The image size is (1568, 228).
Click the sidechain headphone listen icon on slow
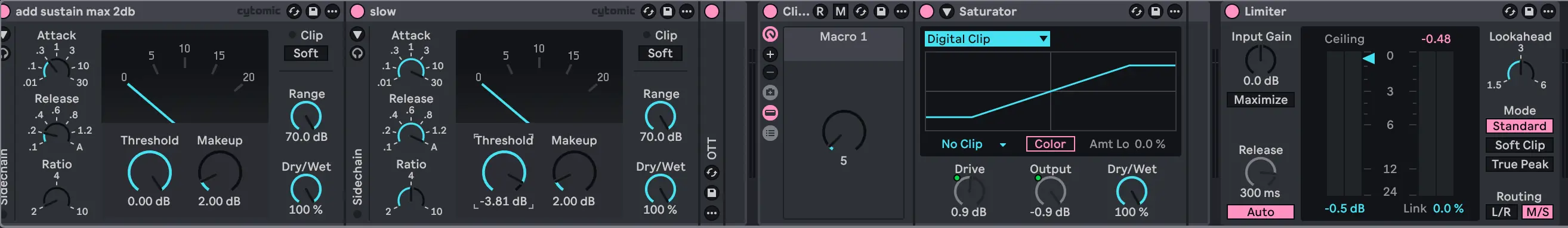(x=357, y=54)
